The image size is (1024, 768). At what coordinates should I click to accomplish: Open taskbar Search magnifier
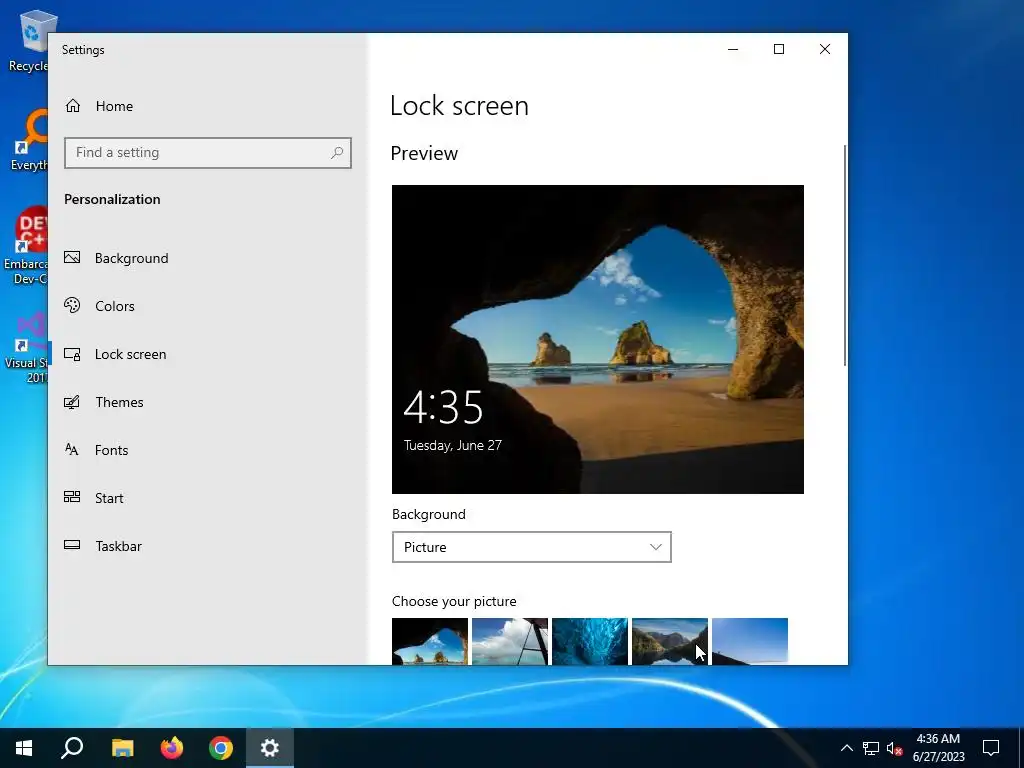pos(72,748)
